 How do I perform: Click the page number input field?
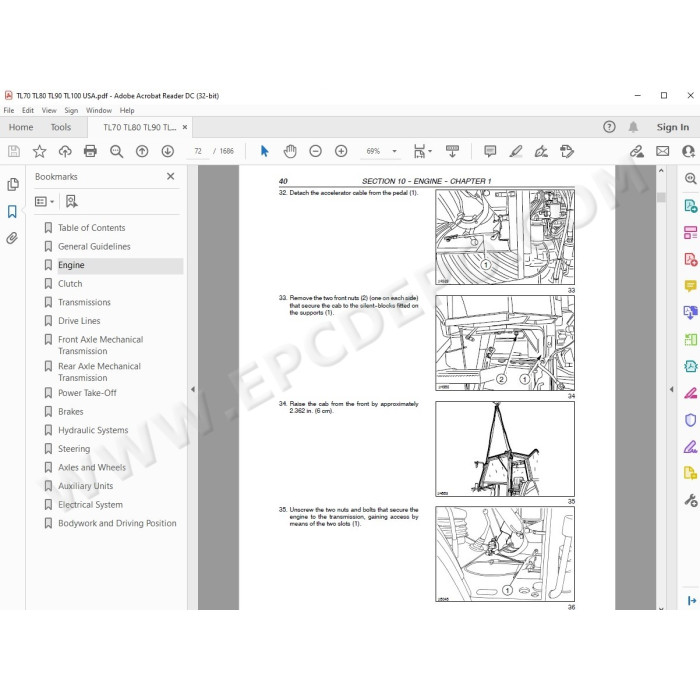point(198,151)
